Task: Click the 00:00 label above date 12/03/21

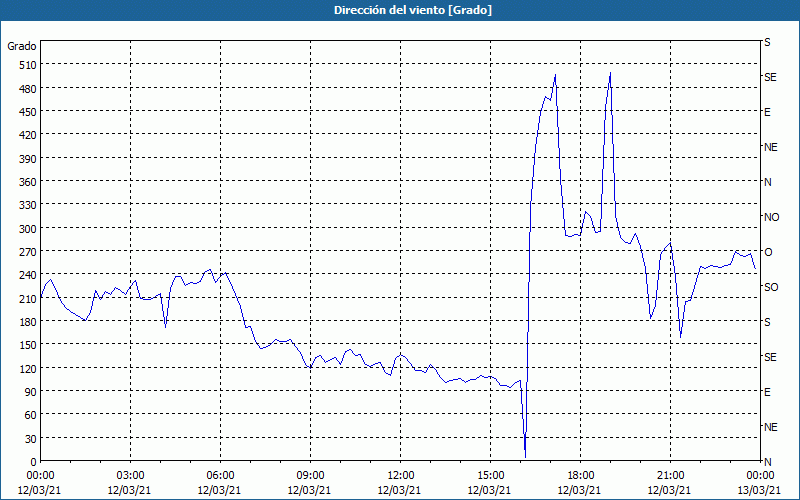Action: coord(41,476)
